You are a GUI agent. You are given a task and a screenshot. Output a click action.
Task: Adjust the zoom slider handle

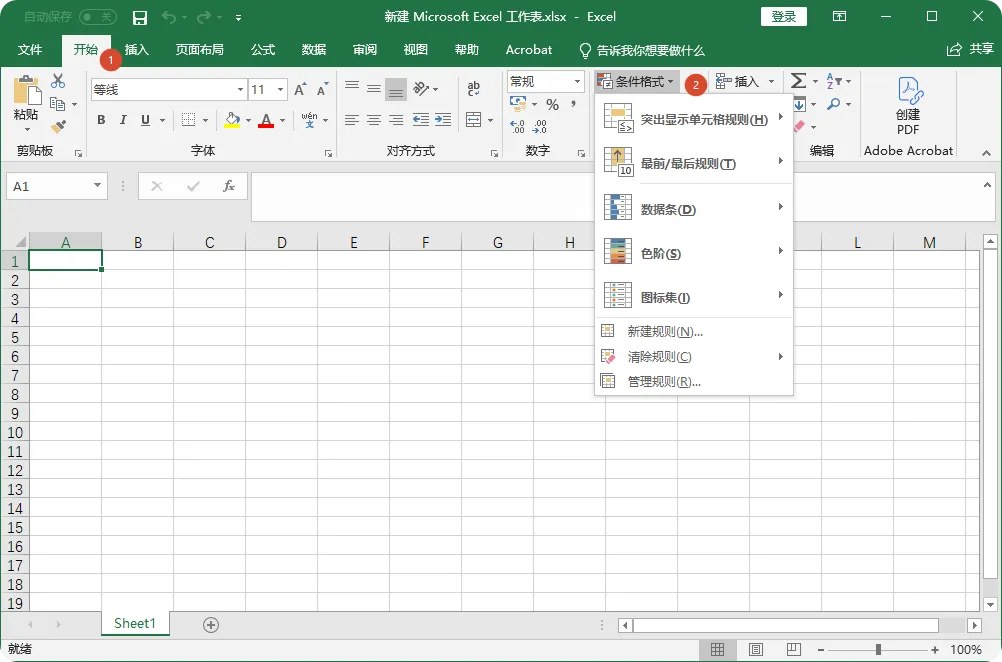pos(879,650)
